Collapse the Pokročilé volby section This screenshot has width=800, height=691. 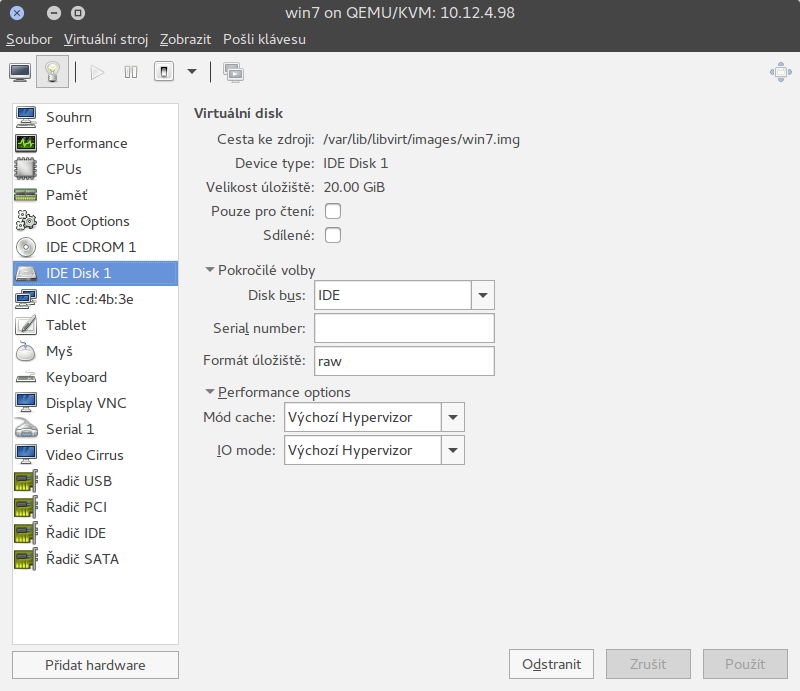[210, 270]
